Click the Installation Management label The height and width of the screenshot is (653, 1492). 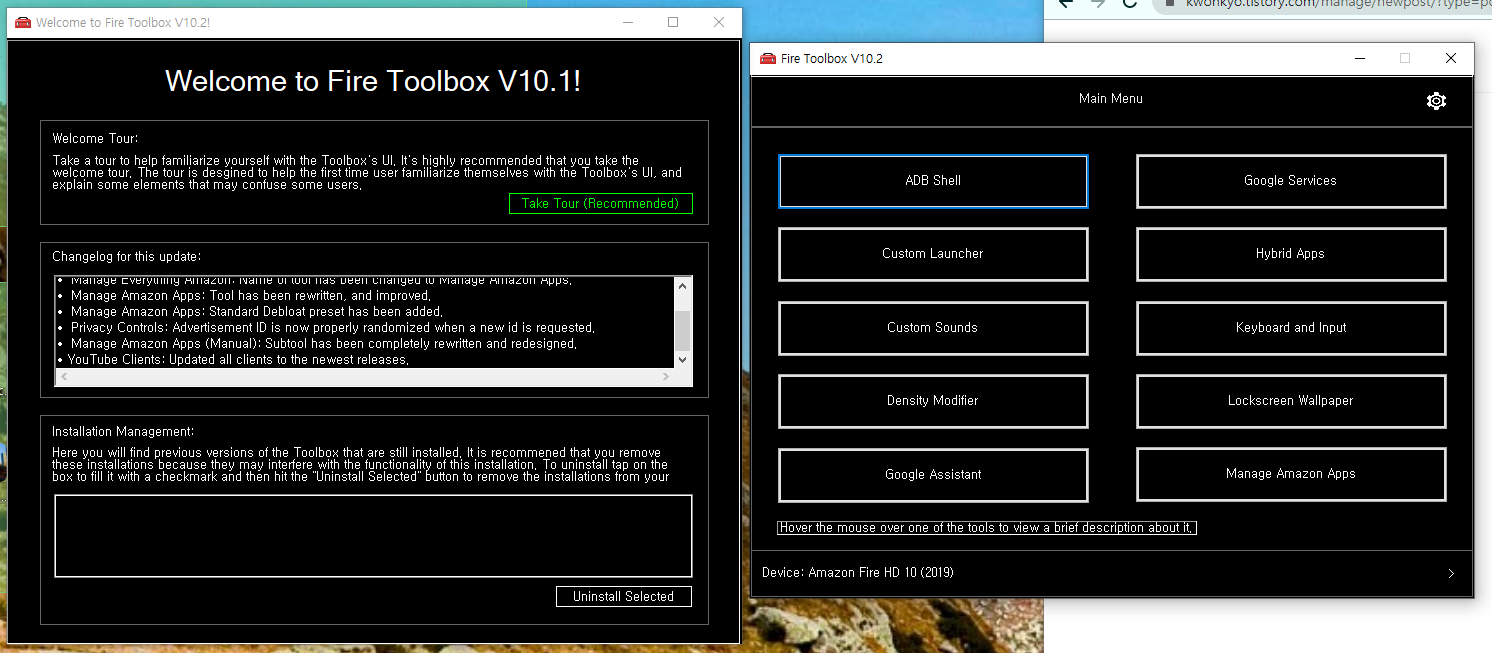tap(123, 432)
